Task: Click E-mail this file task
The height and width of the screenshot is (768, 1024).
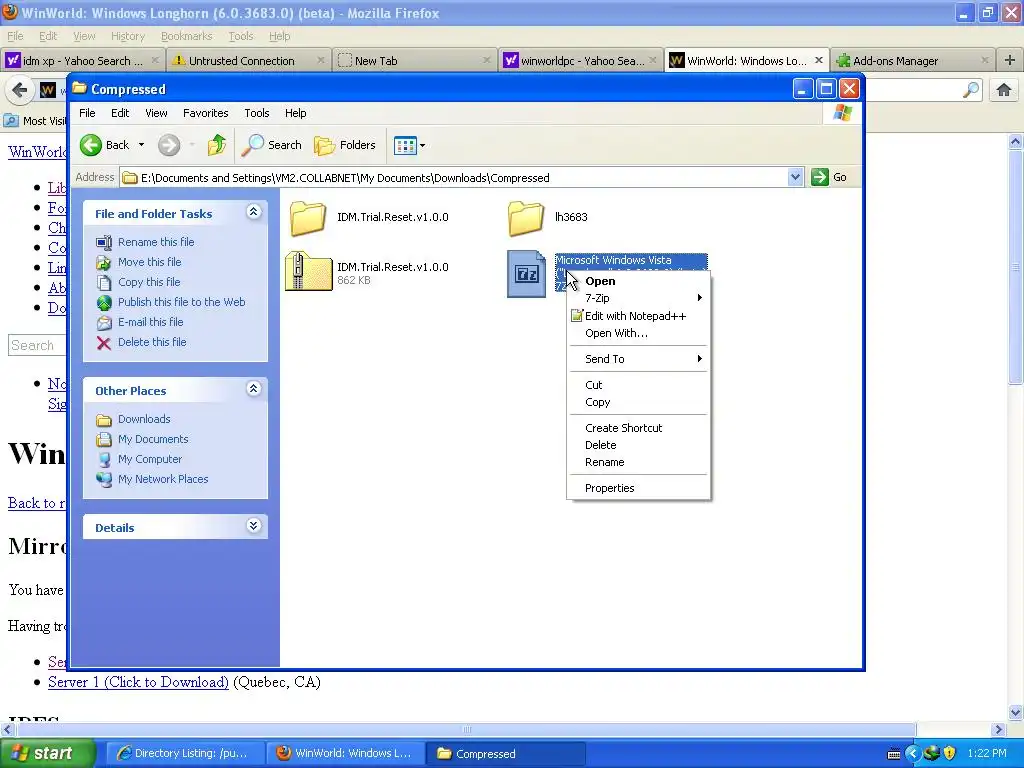Action: [x=150, y=322]
